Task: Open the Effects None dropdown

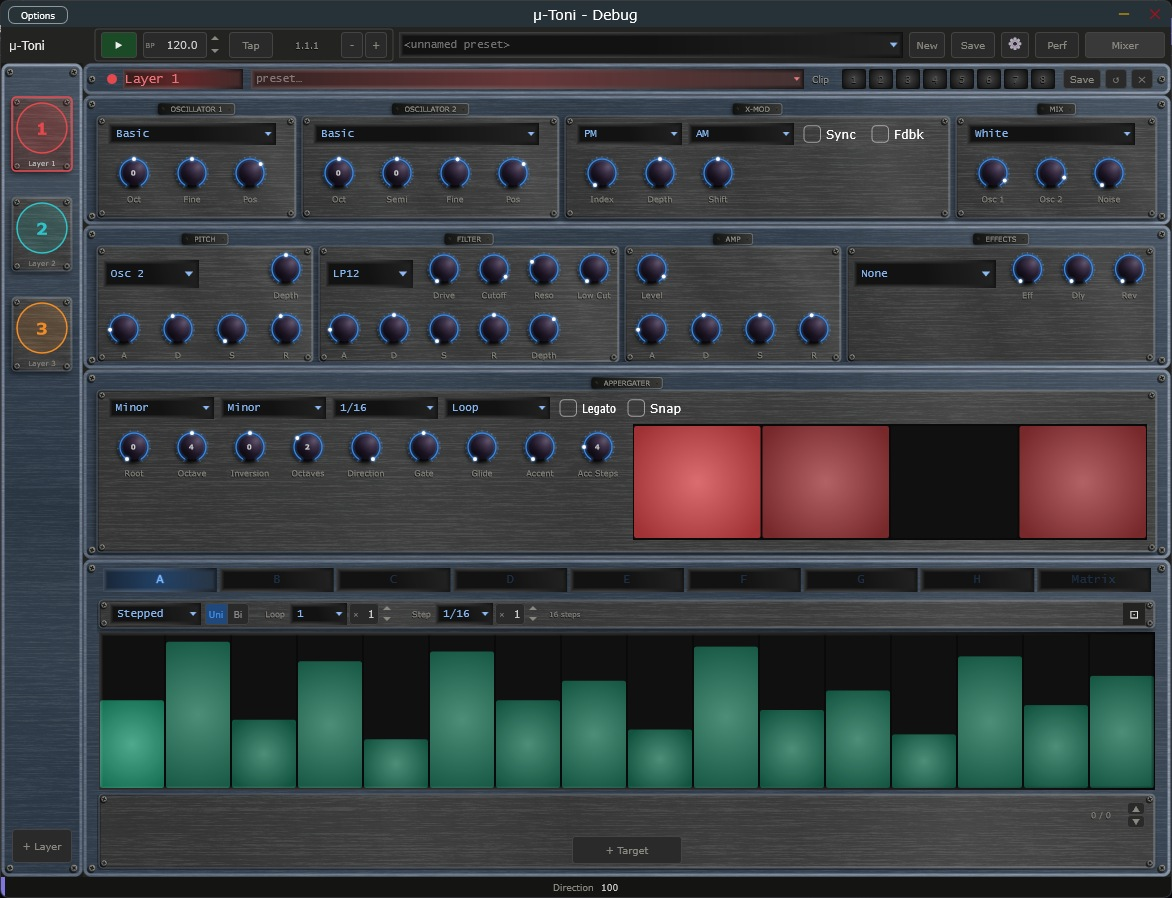Action: (x=925, y=274)
